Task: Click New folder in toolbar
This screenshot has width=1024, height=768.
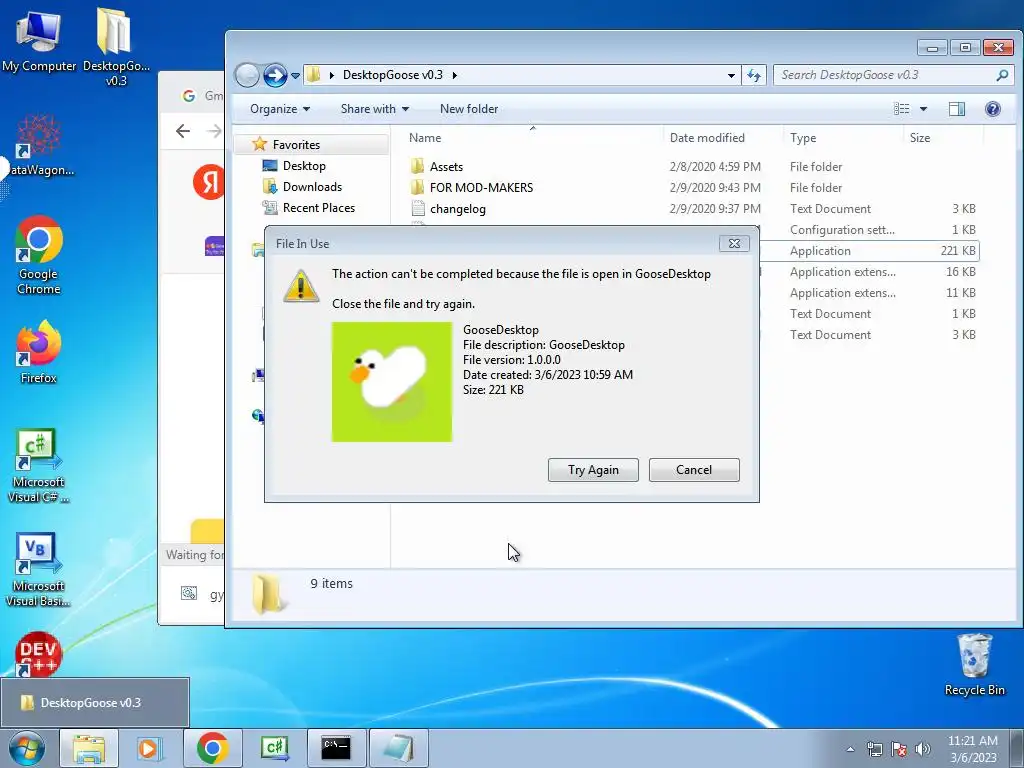Action: (x=469, y=109)
